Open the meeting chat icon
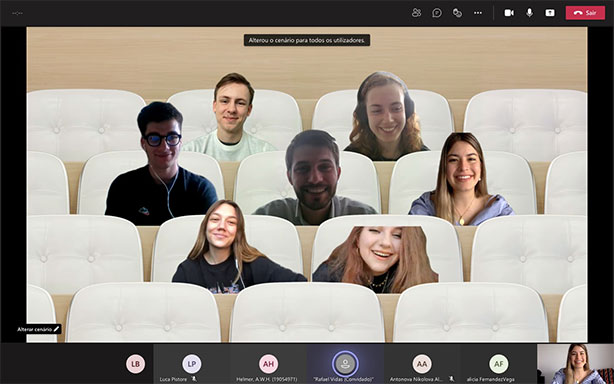The height and width of the screenshot is (384, 614). click(437, 13)
